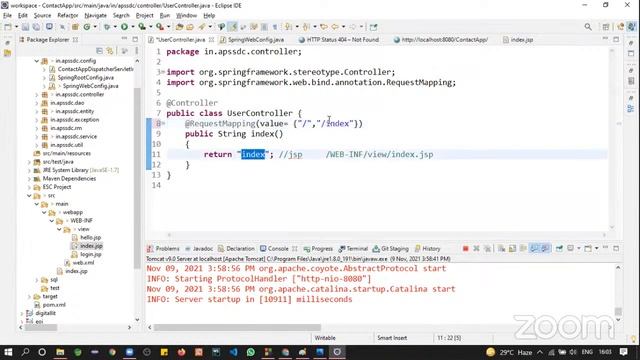640x360 pixels.
Task: Minimize the Console view panel
Action: (x=606, y=248)
